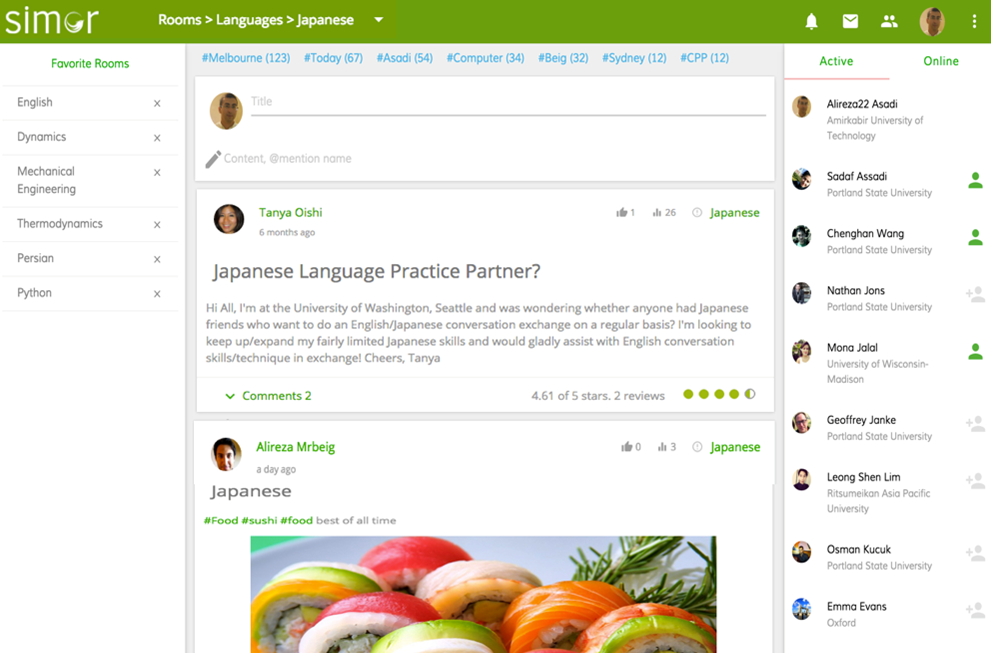Image resolution: width=991 pixels, height=653 pixels.
Task: Like Tanya Oishi's post with thumbs-up
Action: 622,212
